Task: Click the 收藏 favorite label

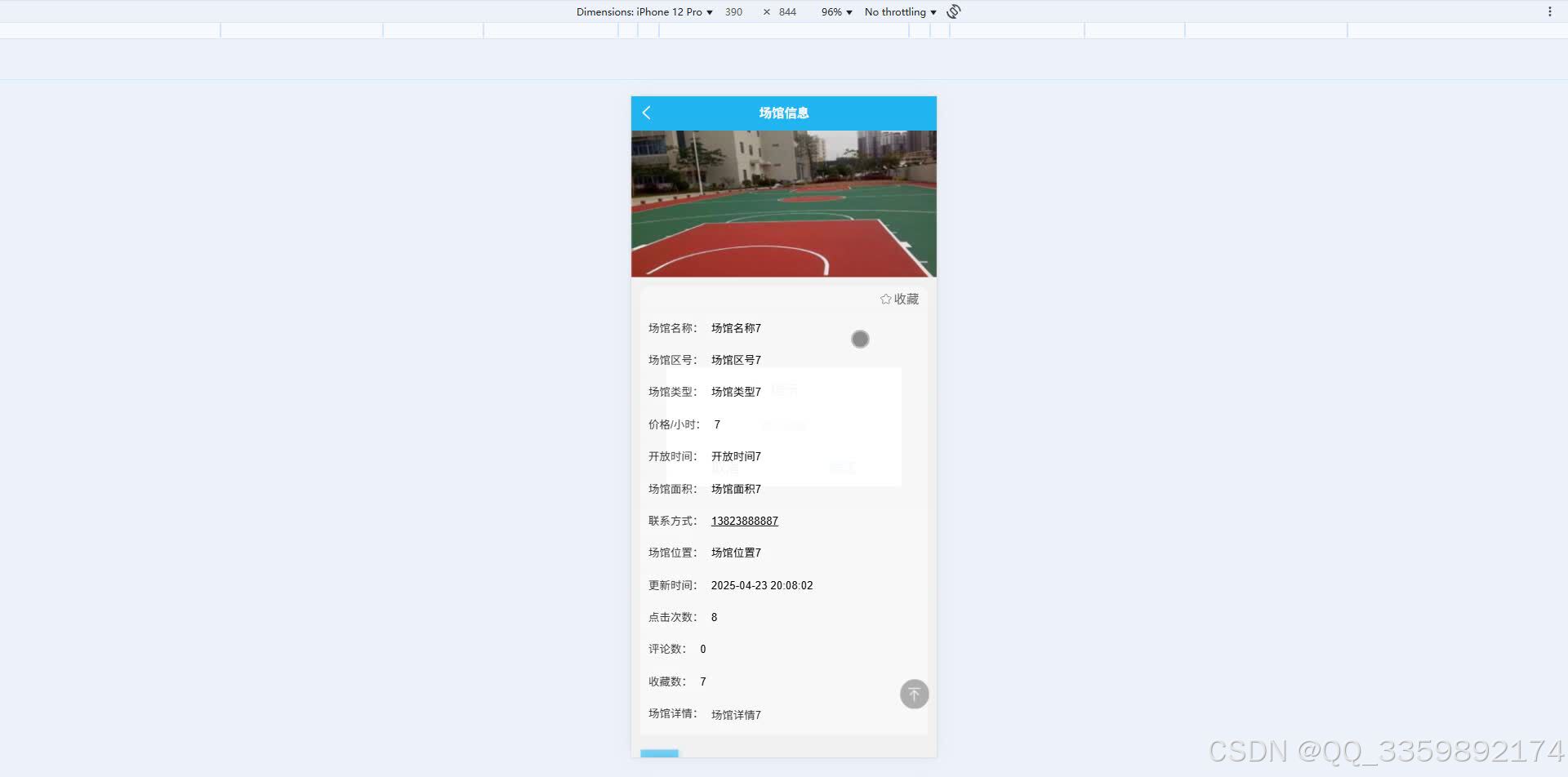Action: (906, 300)
